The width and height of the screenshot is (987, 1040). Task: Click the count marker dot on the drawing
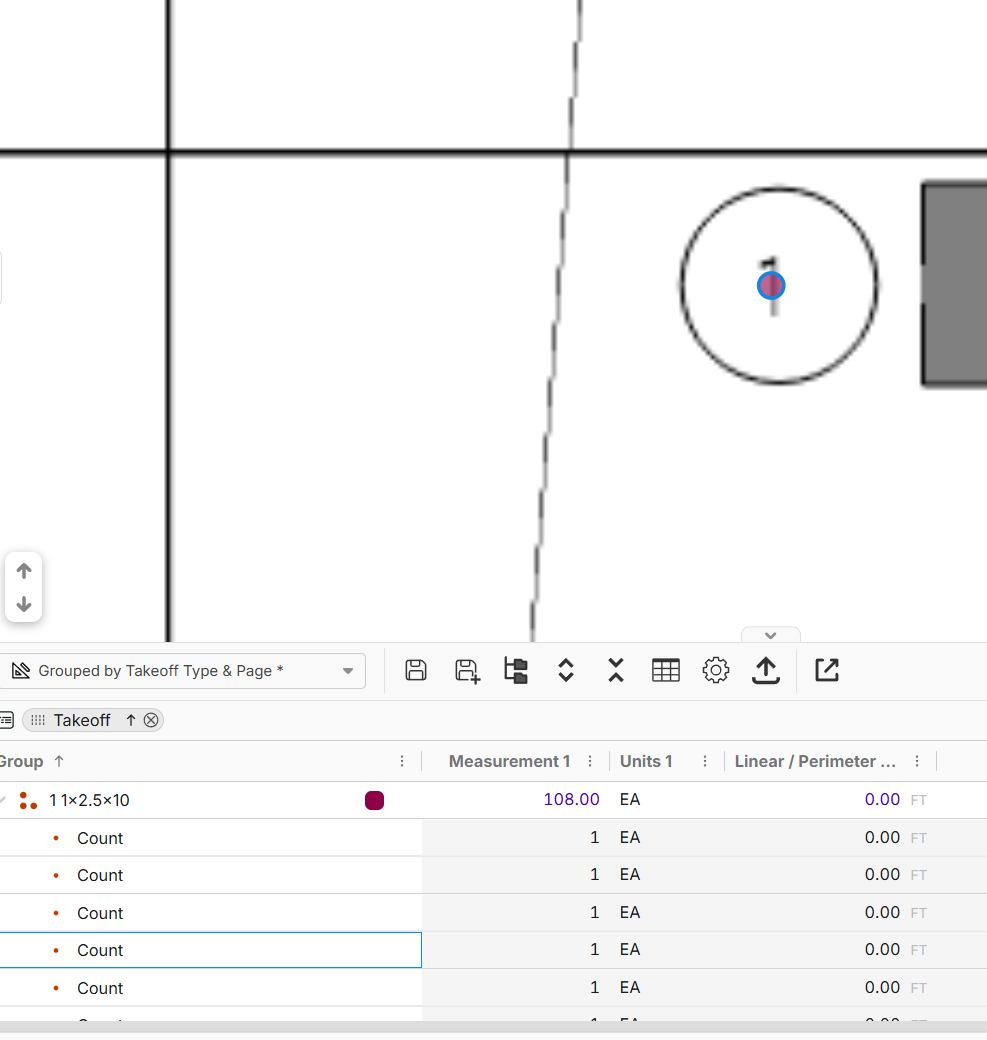click(x=771, y=285)
